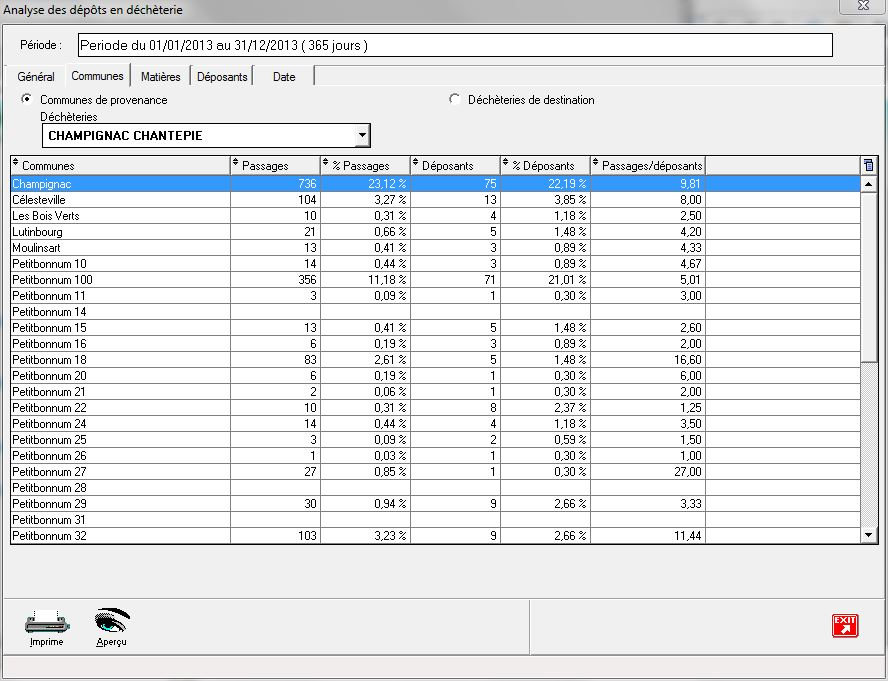Viewport: 888px width, 681px height.
Task: Select the Célesteville row in table
Action: point(120,200)
